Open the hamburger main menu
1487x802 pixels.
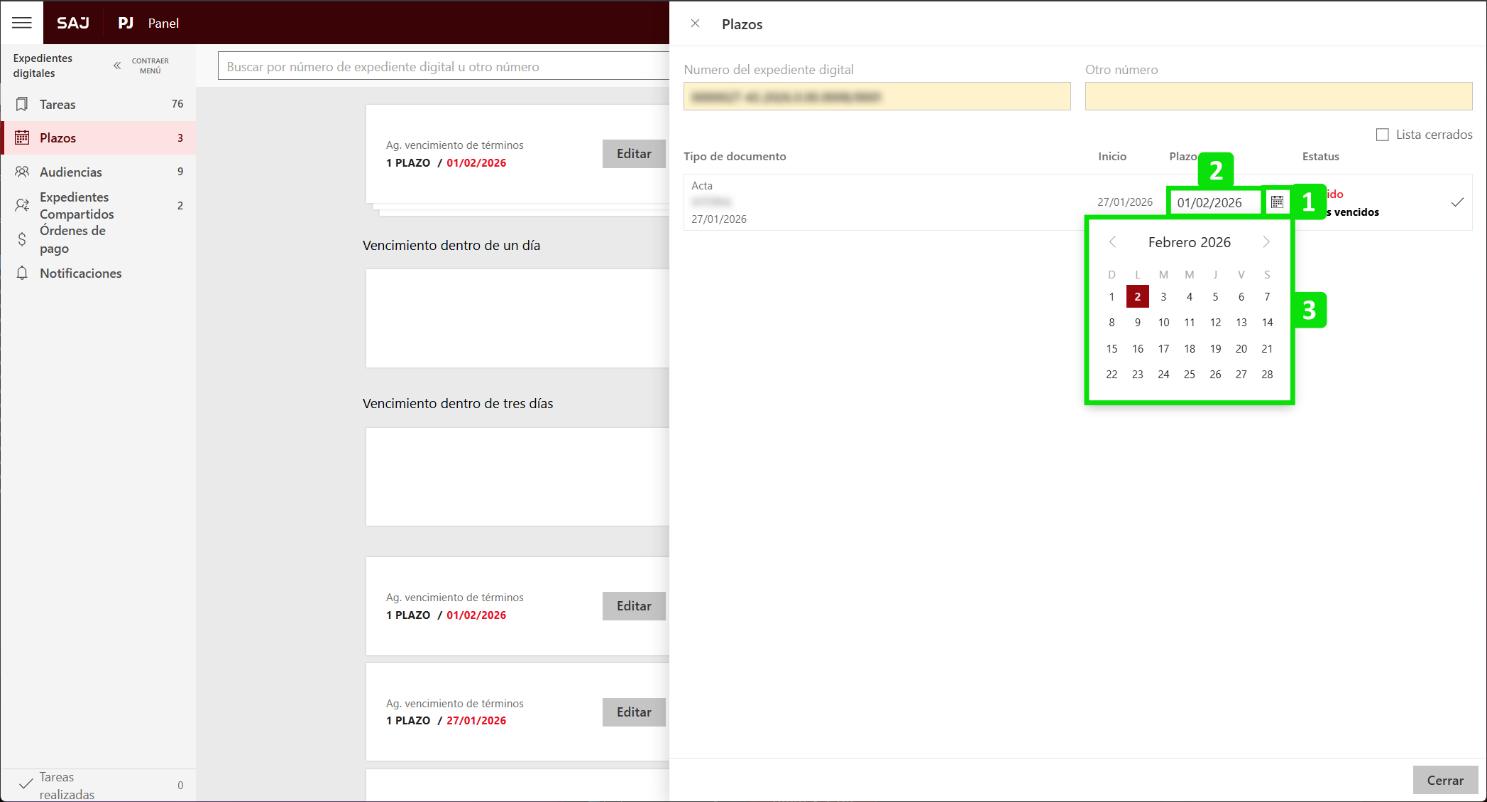pos(21,23)
